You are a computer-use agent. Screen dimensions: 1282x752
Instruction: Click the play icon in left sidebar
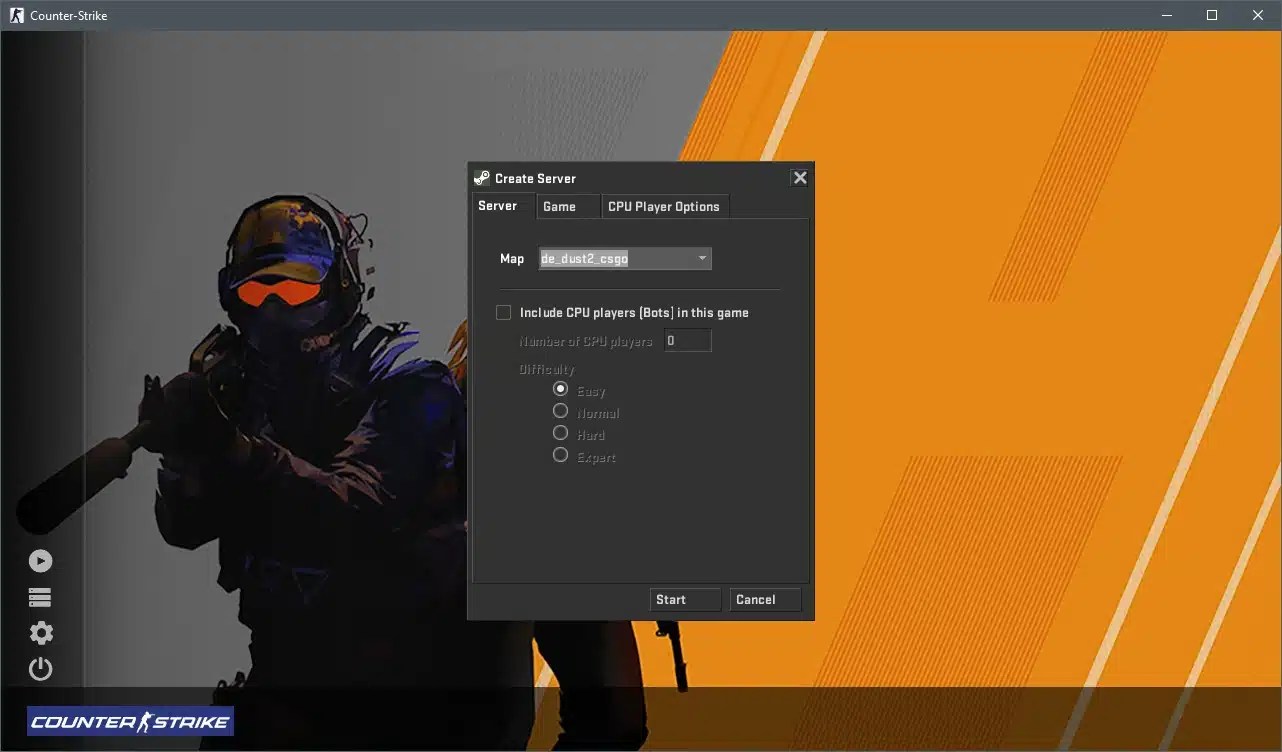click(40, 561)
